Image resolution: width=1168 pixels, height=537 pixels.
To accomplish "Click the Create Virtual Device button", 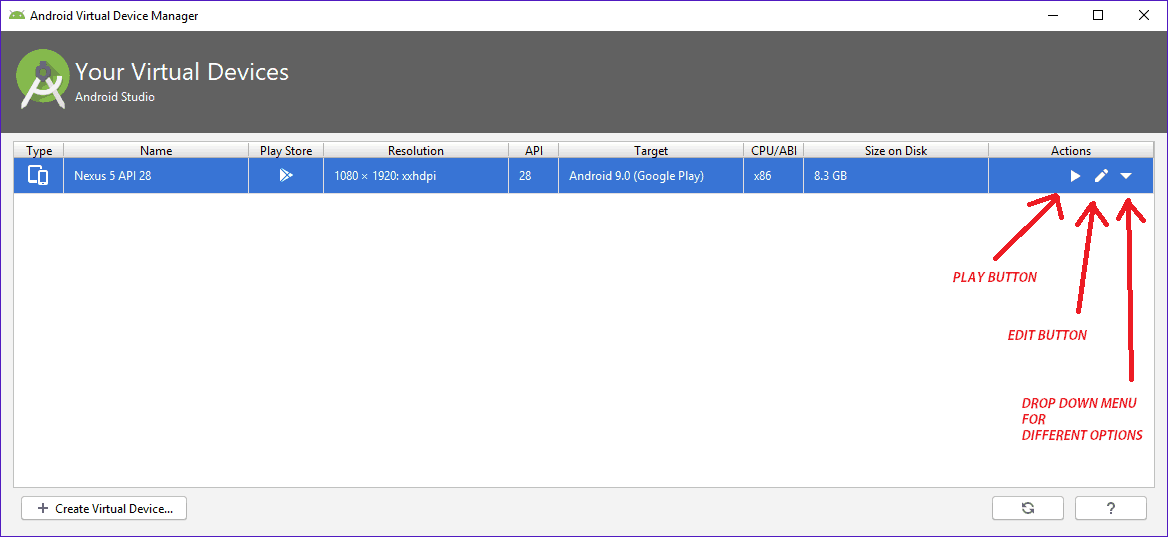I will pos(104,509).
